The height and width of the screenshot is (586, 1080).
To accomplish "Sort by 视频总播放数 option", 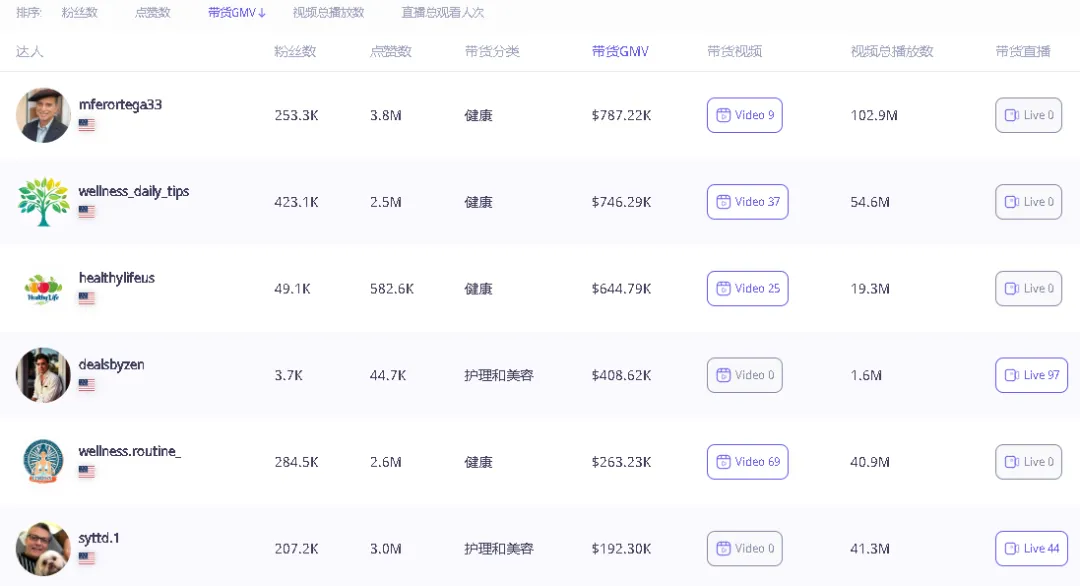I will coord(328,13).
